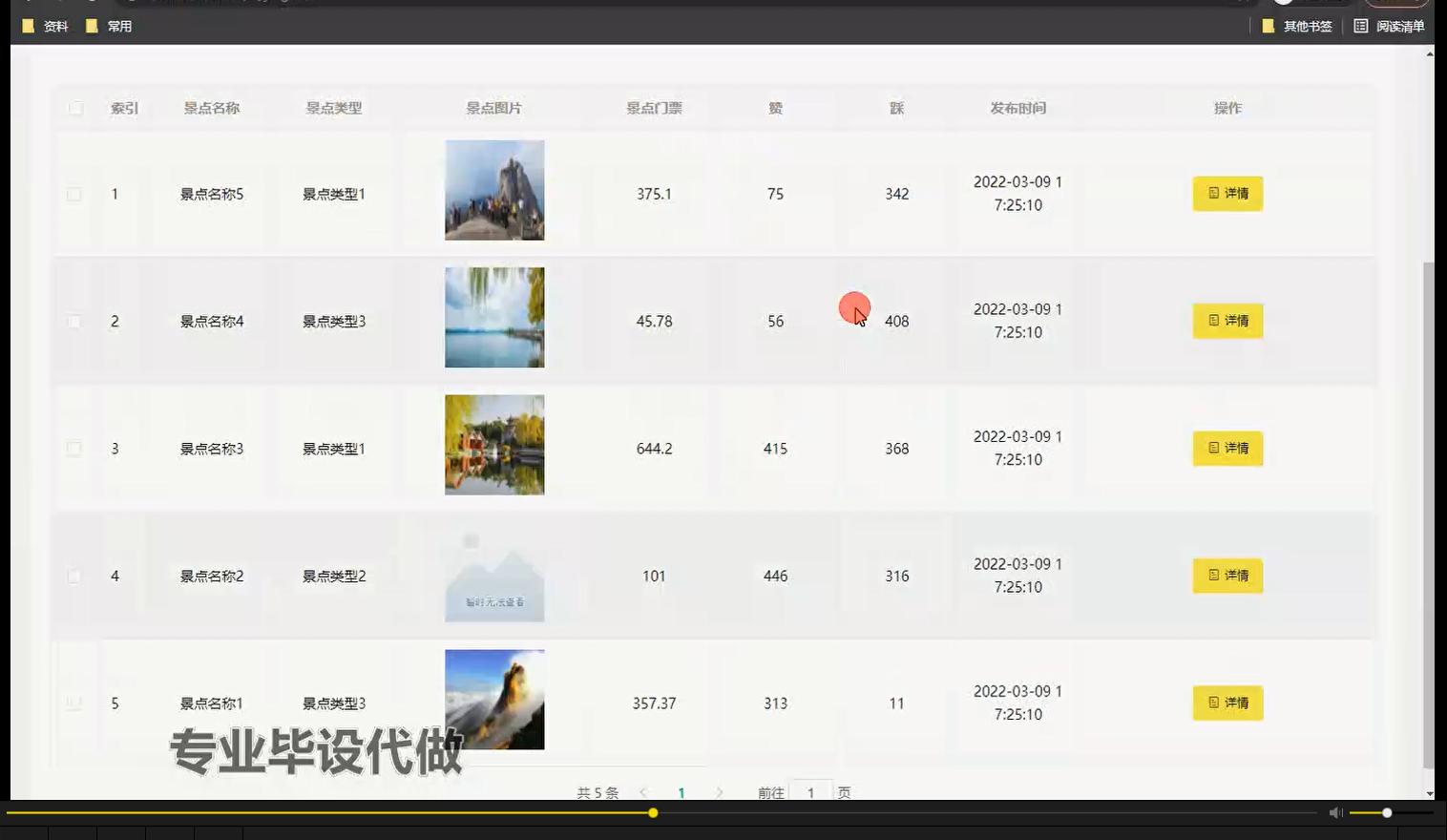Click the detail icon for 景点名称3
The height and width of the screenshot is (840, 1447).
coord(1213,449)
